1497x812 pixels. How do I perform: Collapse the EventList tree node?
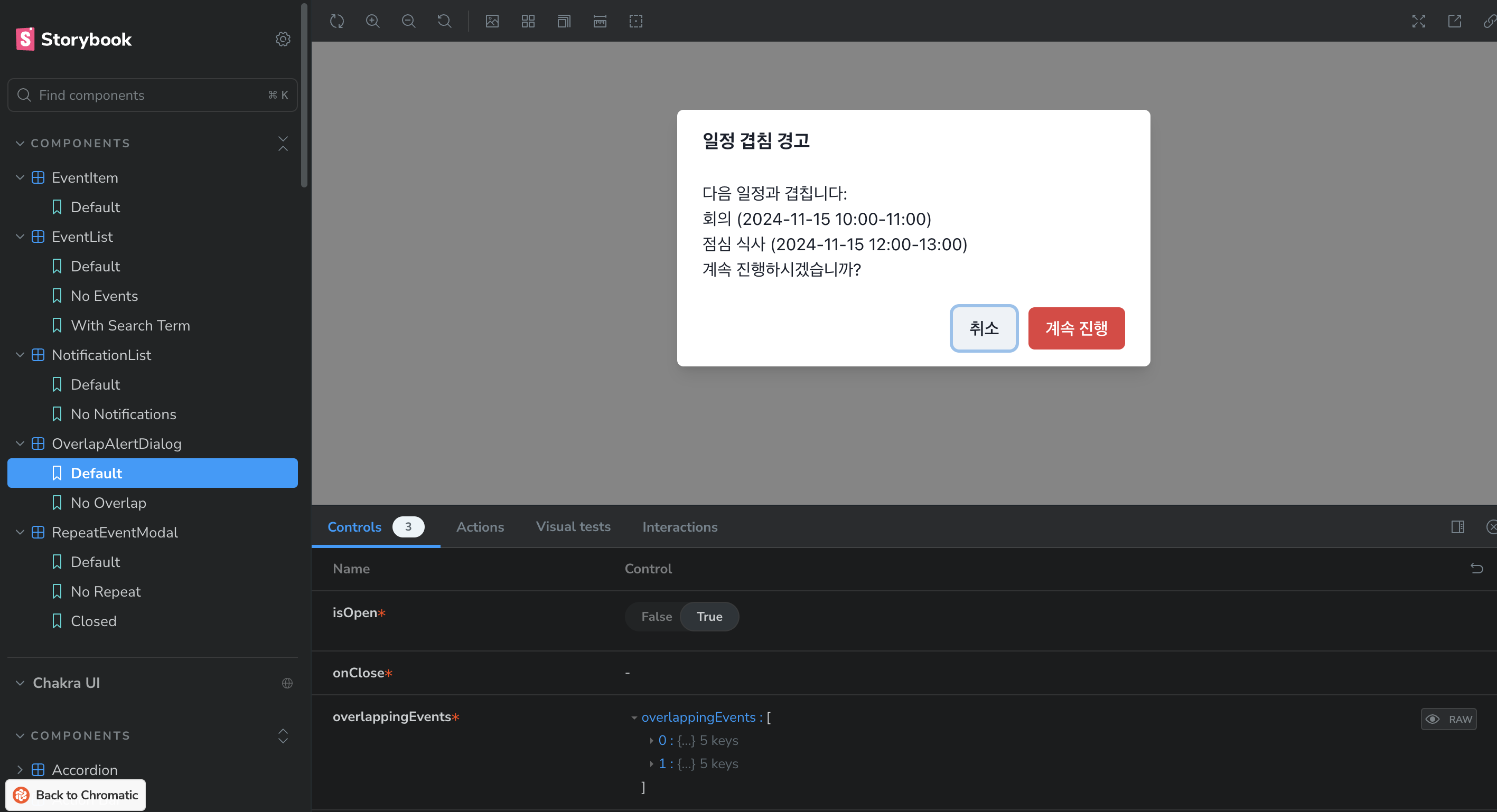pyautogui.click(x=20, y=237)
